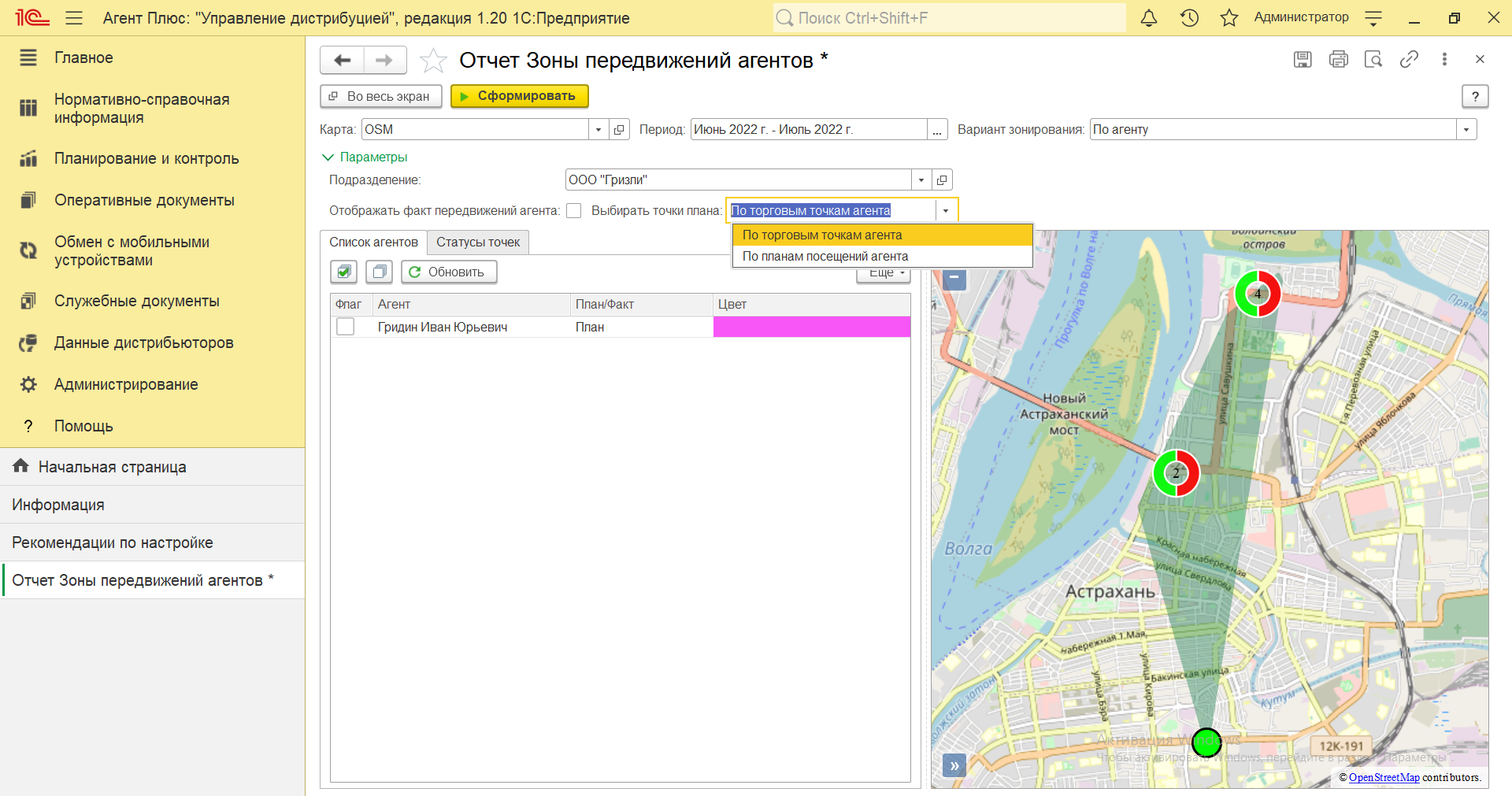Open ООО "Гризли" item form icon
This screenshot has height=796, width=1512.
click(x=942, y=180)
